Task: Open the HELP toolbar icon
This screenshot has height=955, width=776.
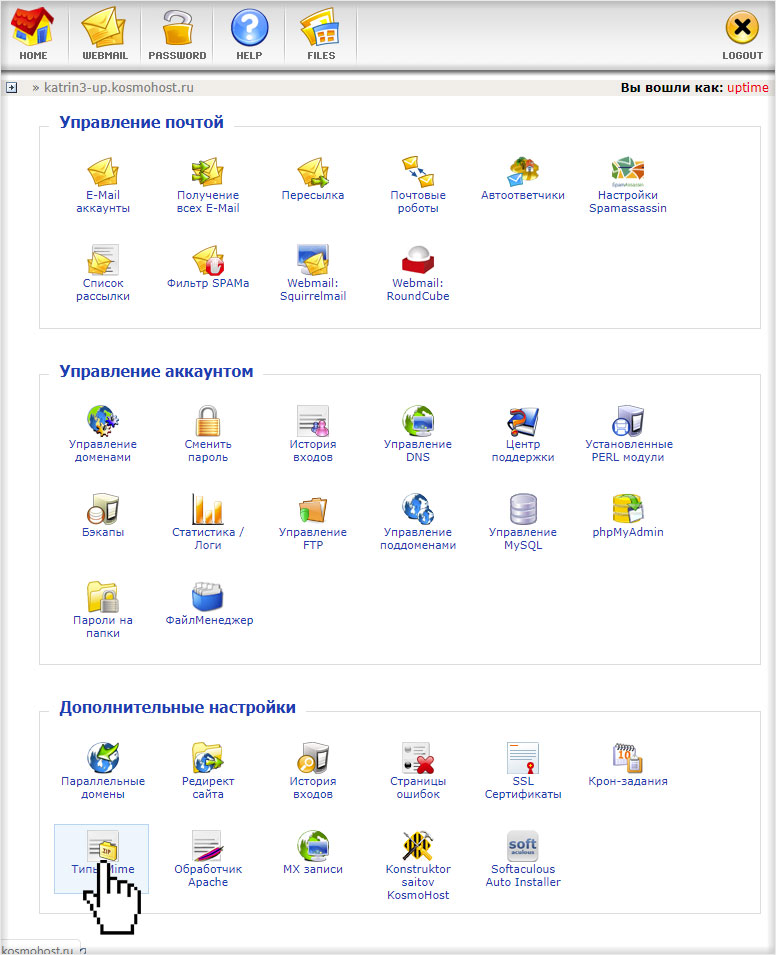Action: [249, 28]
